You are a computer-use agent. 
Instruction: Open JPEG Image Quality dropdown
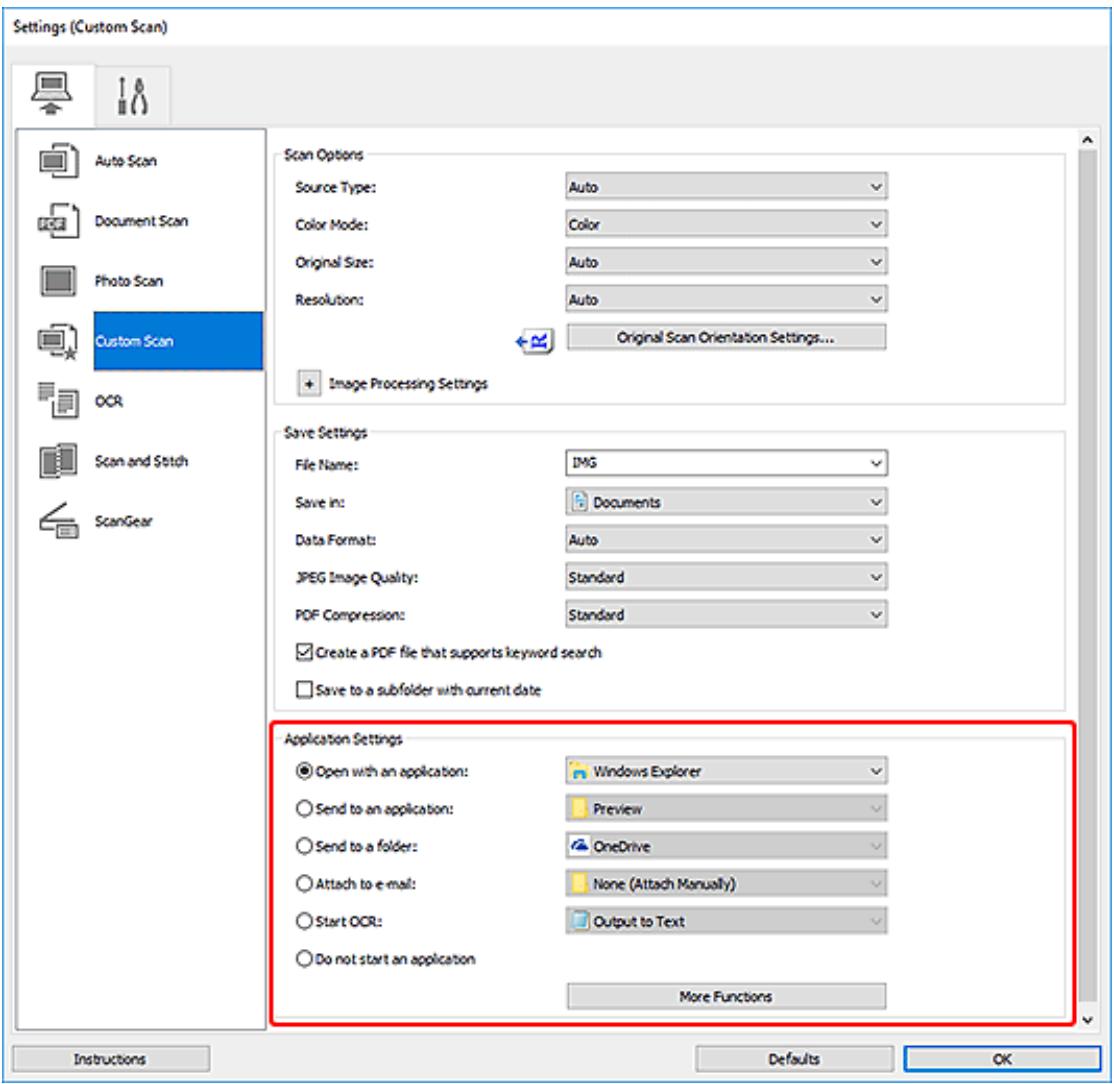(726, 578)
